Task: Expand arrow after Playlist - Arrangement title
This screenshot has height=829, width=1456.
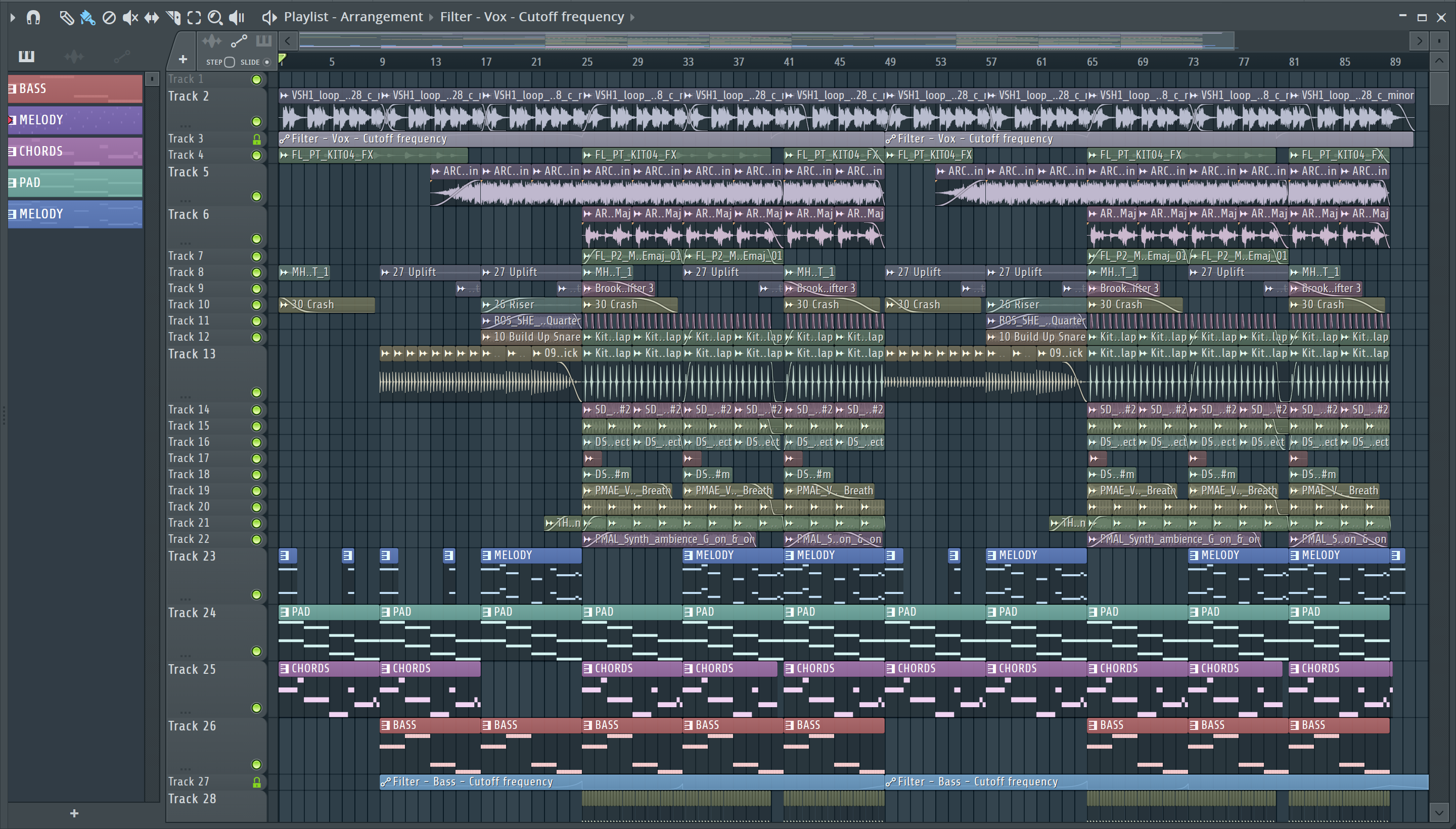Action: (x=431, y=18)
